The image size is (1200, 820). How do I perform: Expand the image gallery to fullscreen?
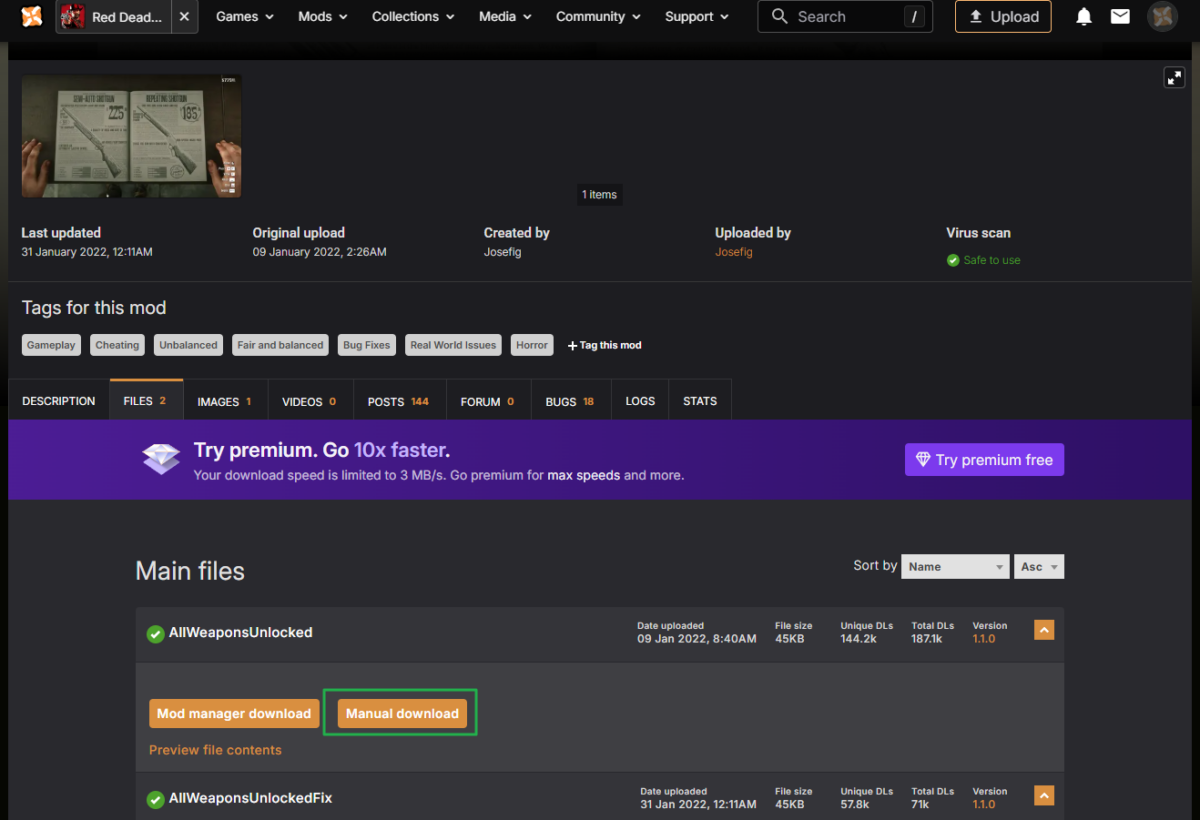(1174, 77)
